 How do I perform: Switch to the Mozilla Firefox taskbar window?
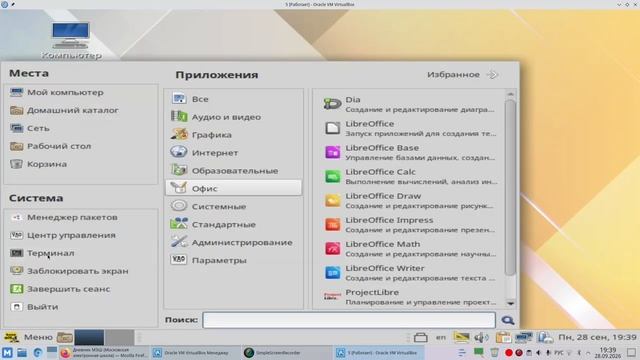coord(104,353)
